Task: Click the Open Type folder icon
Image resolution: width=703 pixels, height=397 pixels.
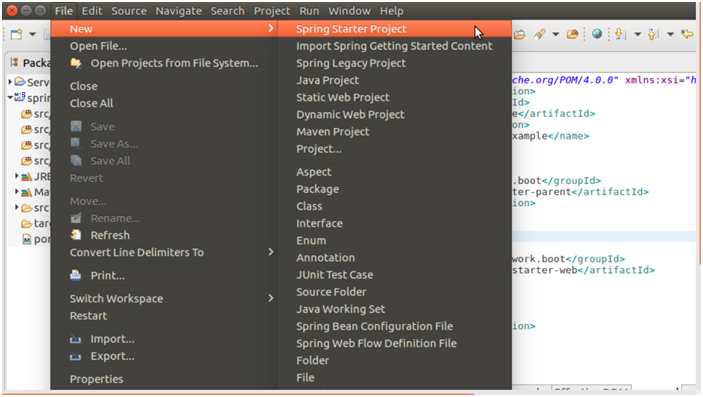Action: (519, 34)
